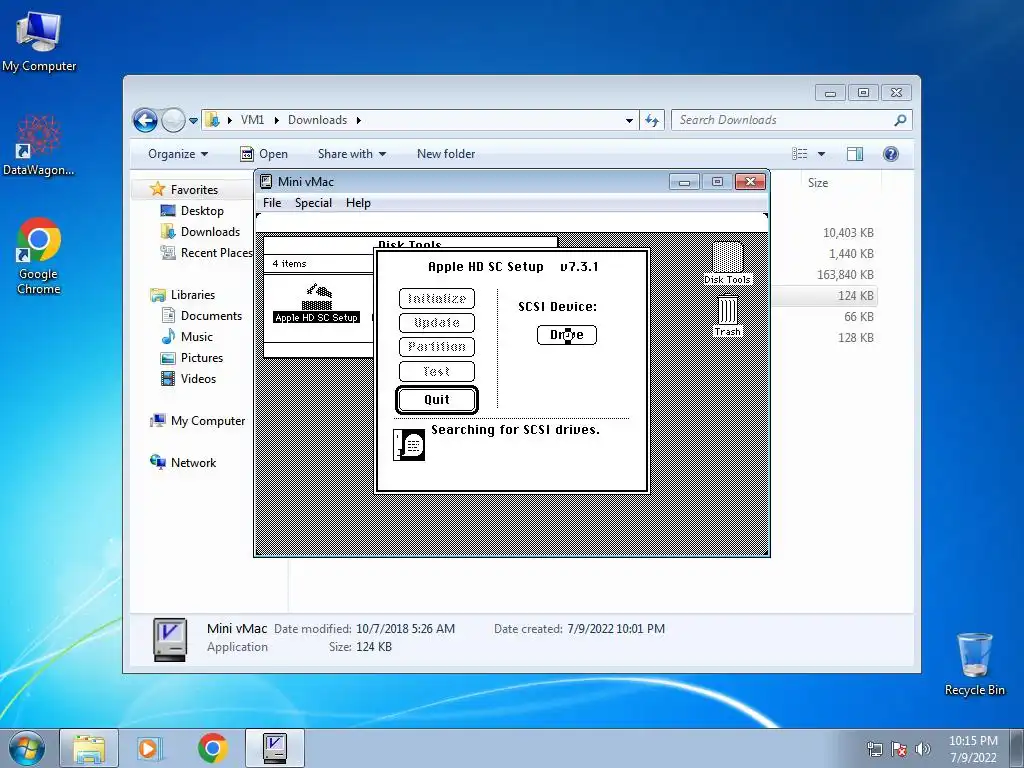The width and height of the screenshot is (1024, 768).
Task: Toggle the preview pane icon
Action: [x=854, y=154]
